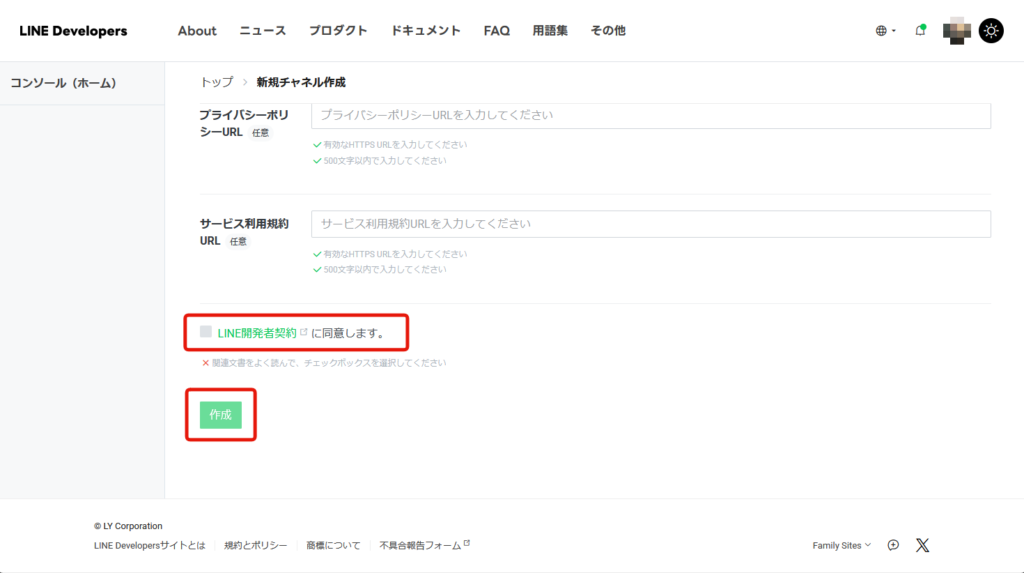Open LINE Developersサイトとは footer link
The width and height of the screenshot is (1024, 573).
click(150, 546)
